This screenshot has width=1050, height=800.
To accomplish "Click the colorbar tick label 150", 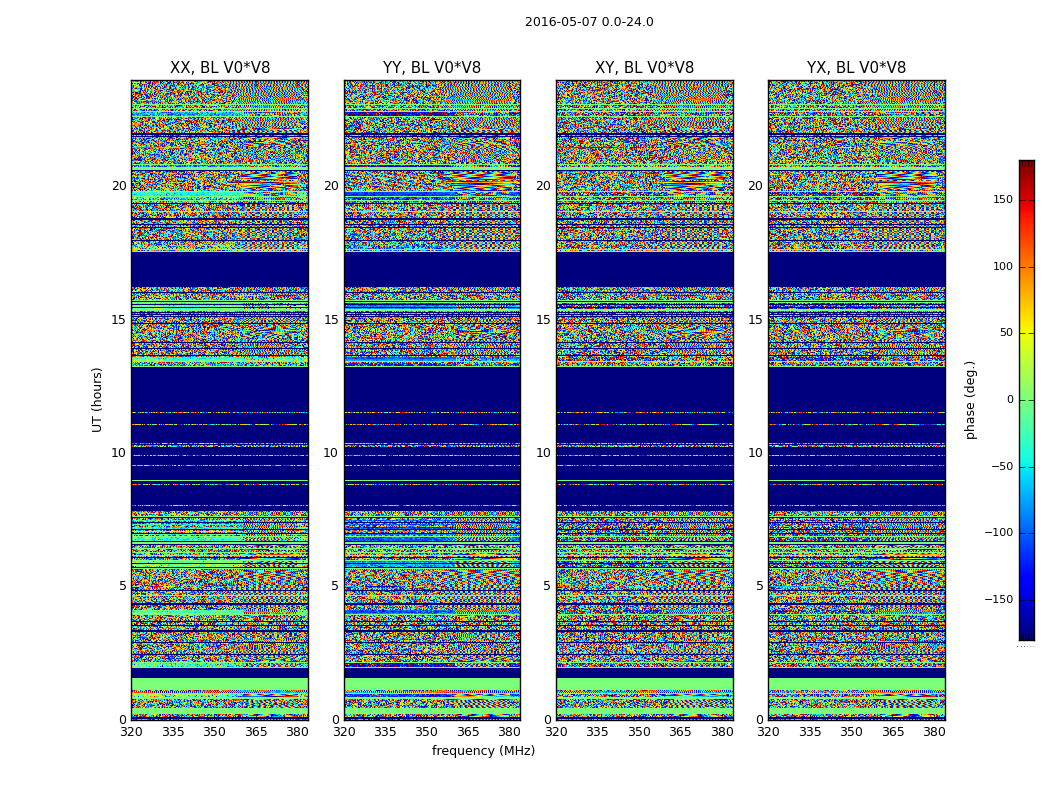I will [x=1003, y=199].
